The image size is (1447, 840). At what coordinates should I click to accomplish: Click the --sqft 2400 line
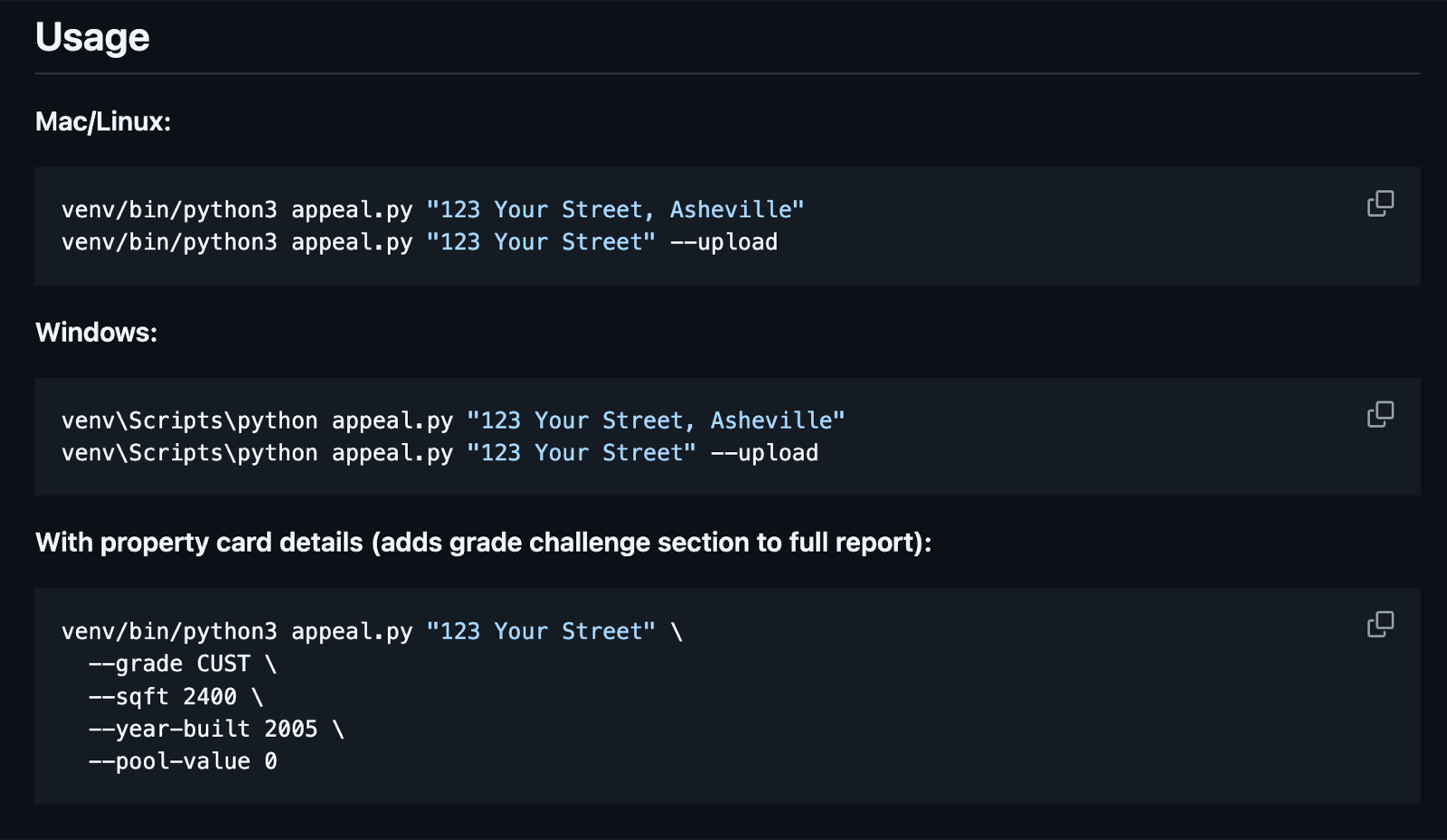tap(175, 696)
